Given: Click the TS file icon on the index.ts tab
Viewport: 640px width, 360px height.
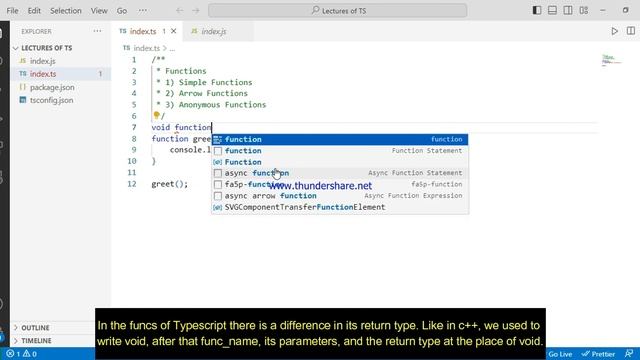Looking at the screenshot, I should tap(123, 31).
